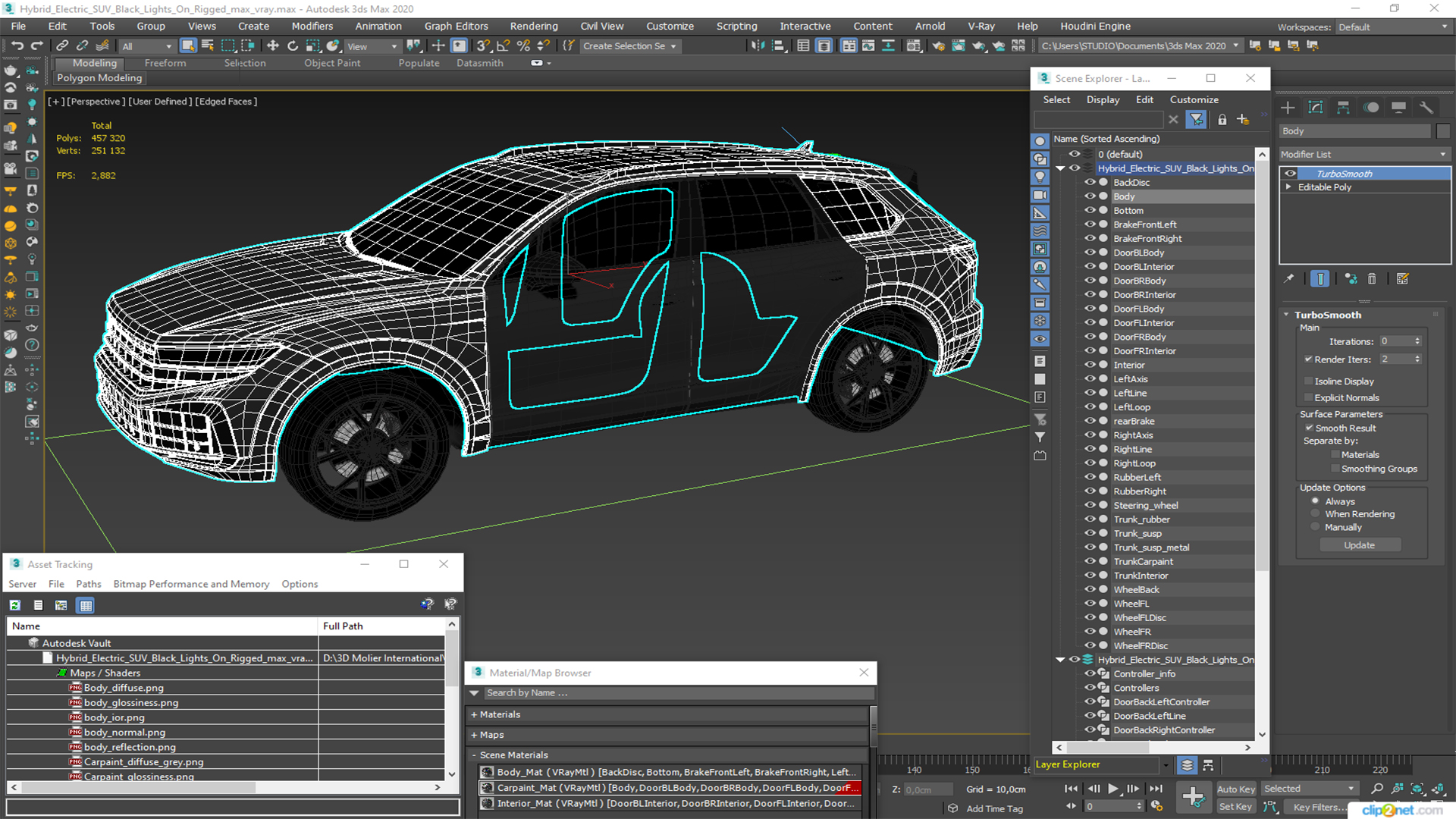Open Create Selection Set dropdown

click(629, 46)
